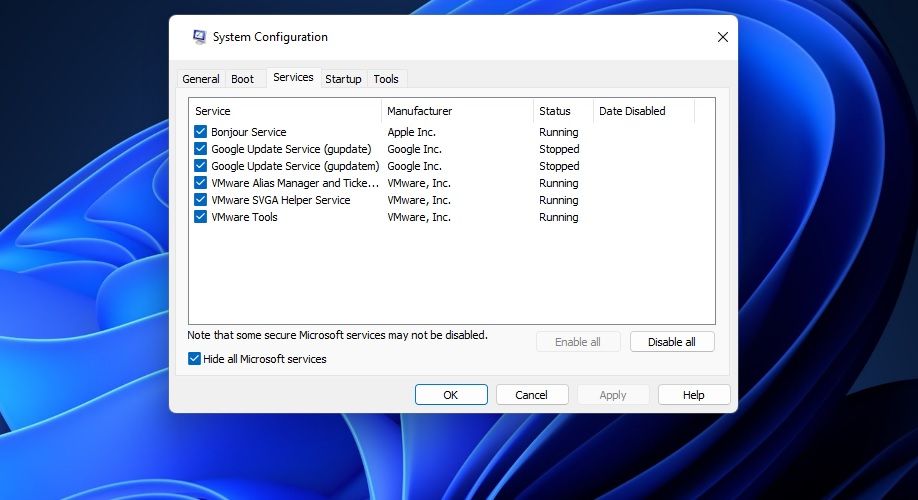Go to the Startup tab
The height and width of the screenshot is (500, 918).
coord(343,79)
